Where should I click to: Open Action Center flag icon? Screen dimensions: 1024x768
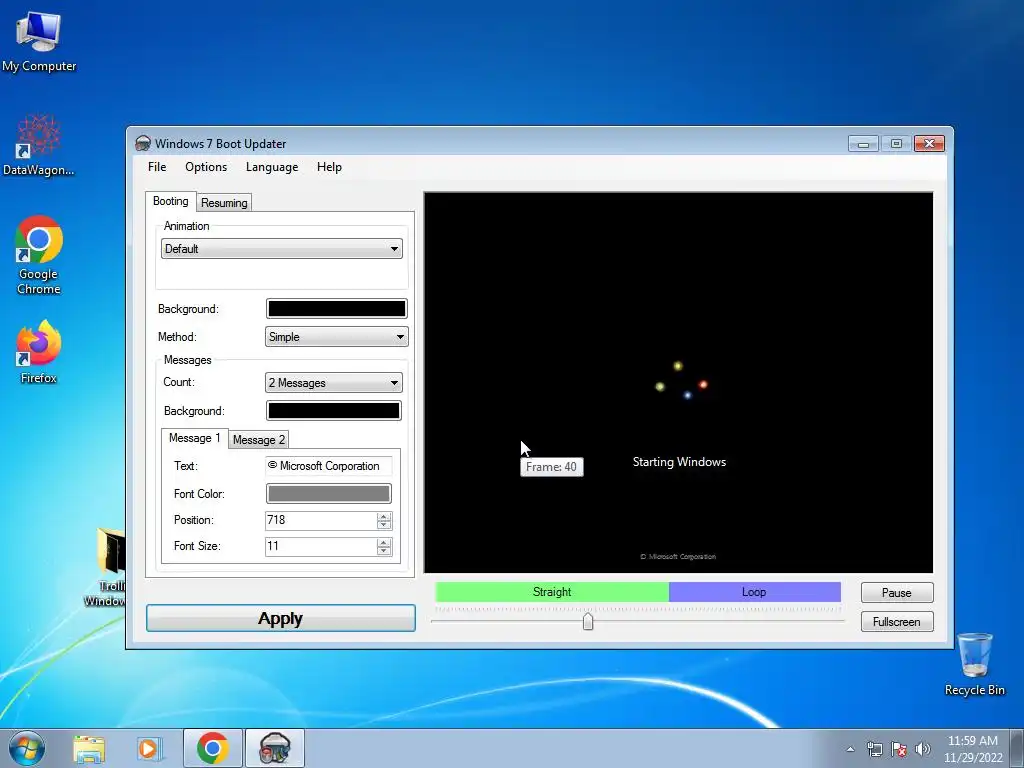pyautogui.click(x=899, y=749)
